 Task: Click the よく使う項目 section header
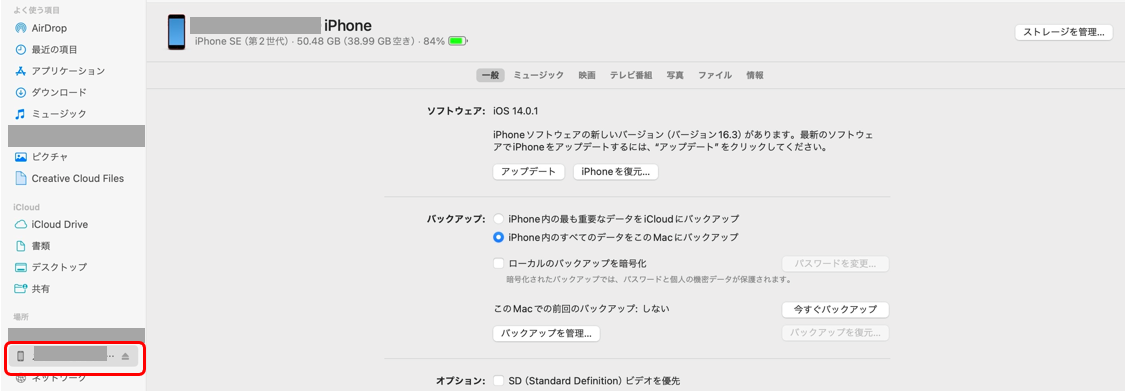pyautogui.click(x=37, y=11)
